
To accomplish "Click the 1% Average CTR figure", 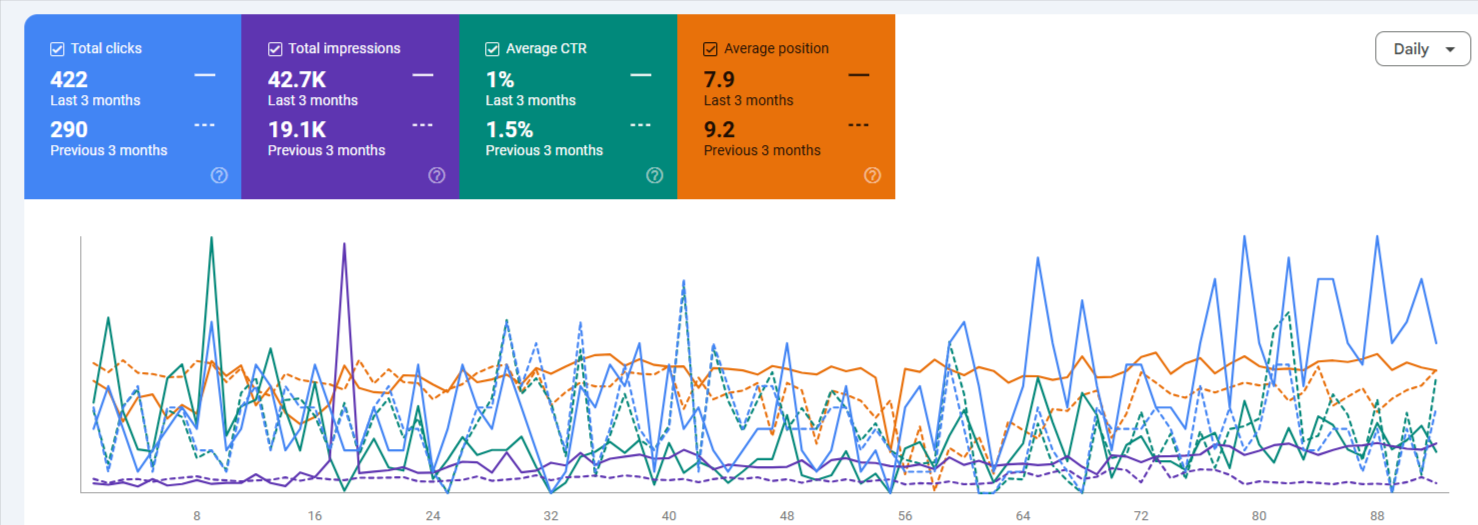I will [500, 80].
